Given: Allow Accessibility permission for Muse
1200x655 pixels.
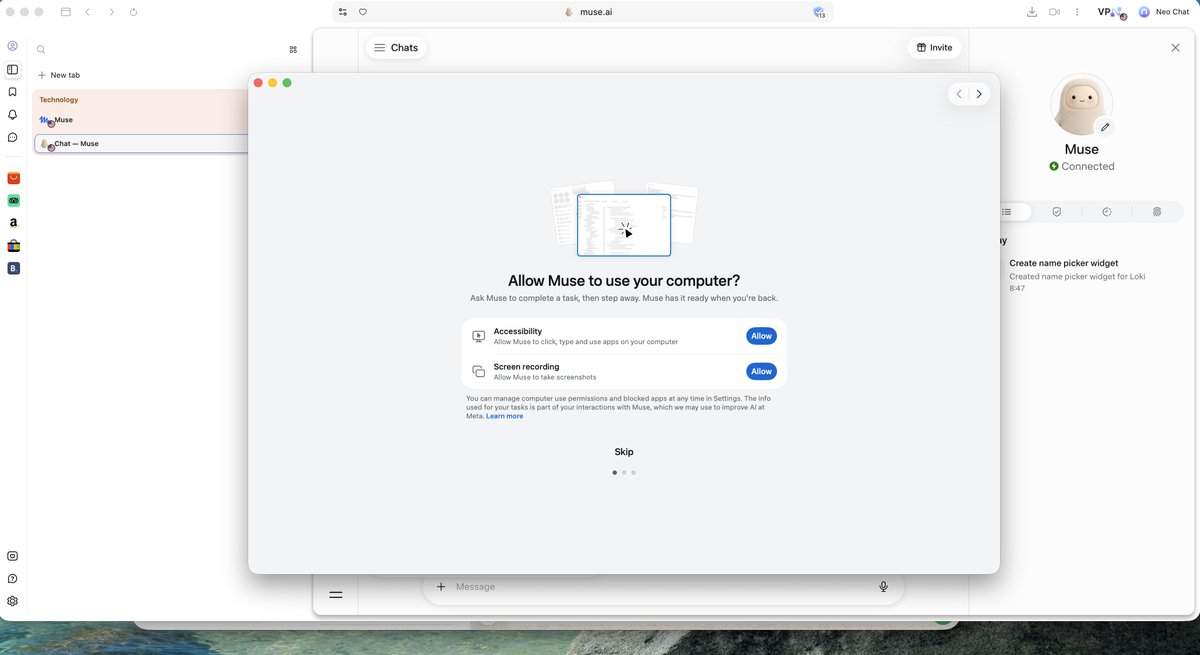Looking at the screenshot, I should point(761,336).
